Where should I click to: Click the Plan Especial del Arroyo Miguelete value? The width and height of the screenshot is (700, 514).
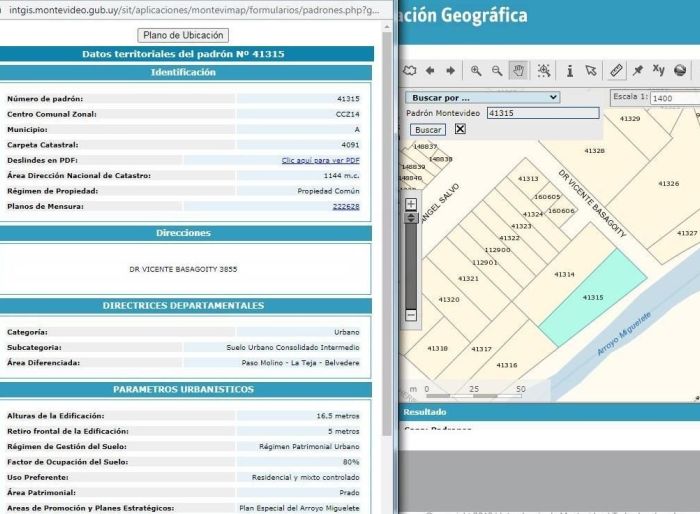pos(299,508)
